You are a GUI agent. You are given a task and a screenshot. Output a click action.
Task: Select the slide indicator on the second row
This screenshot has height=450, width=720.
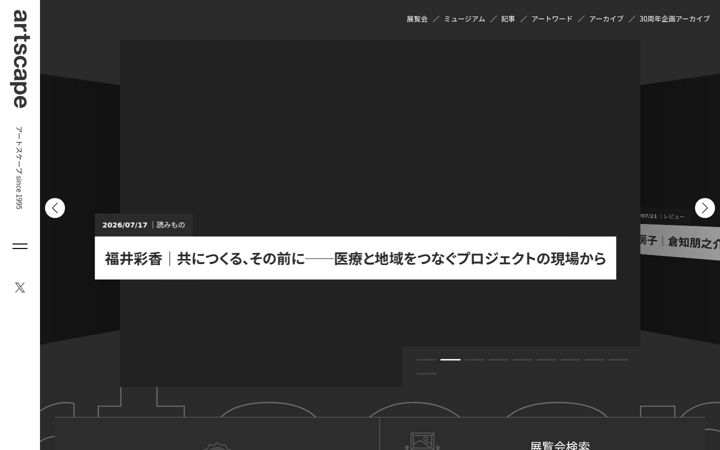click(x=426, y=374)
